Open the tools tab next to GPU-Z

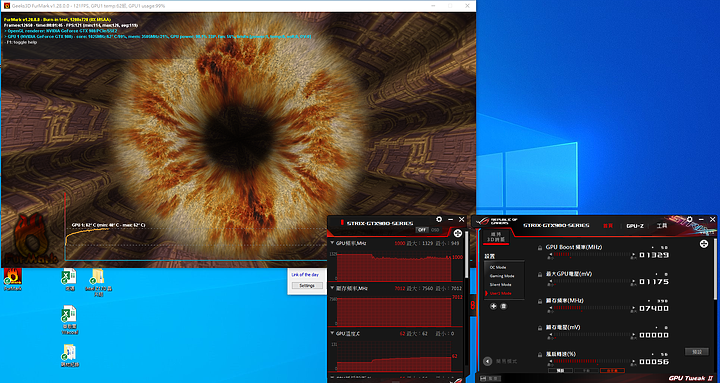pyautogui.click(x=662, y=225)
